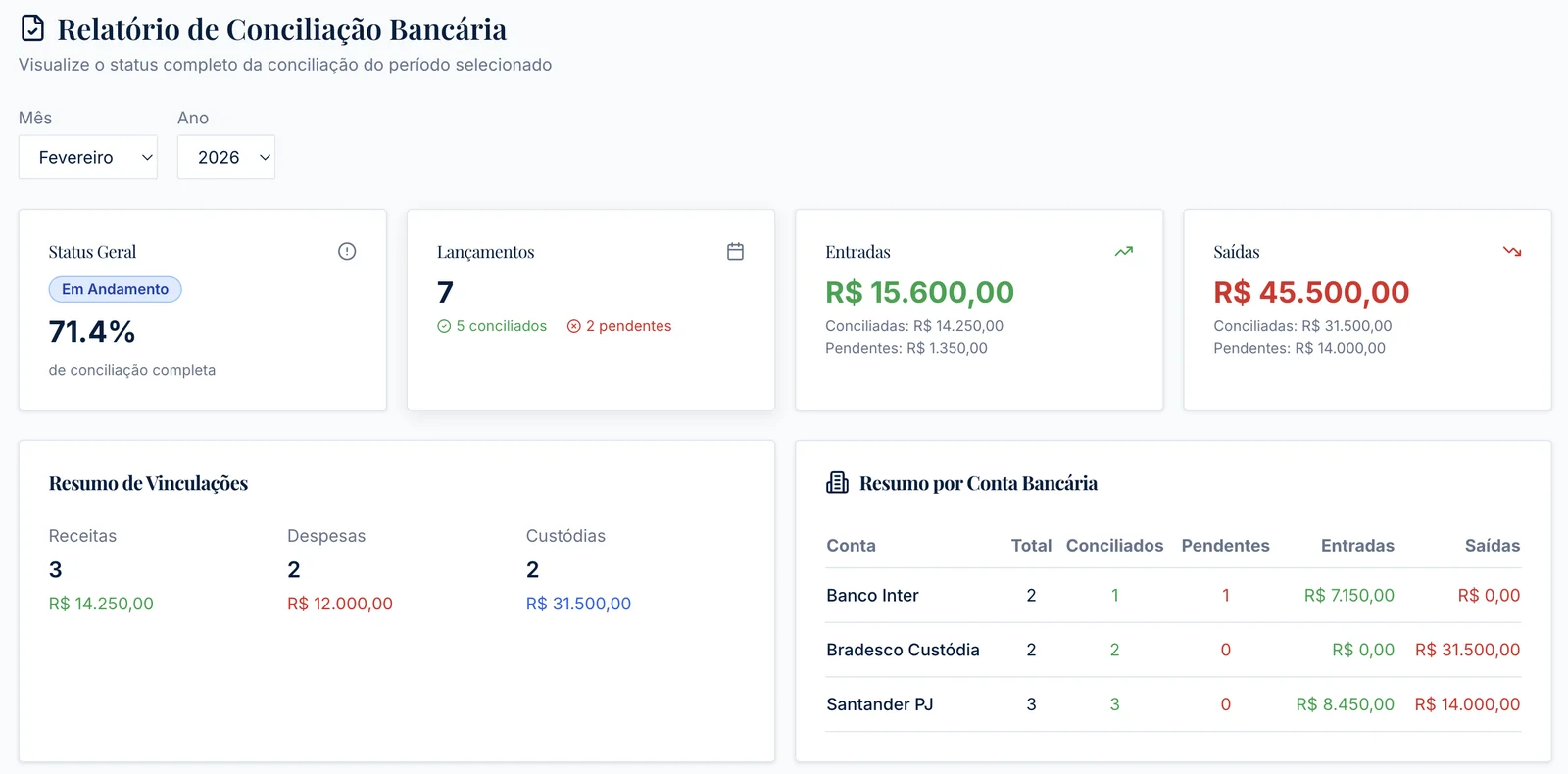Click the x icon beside 2 pendentes
The image size is (1568, 774).
pyautogui.click(x=574, y=326)
